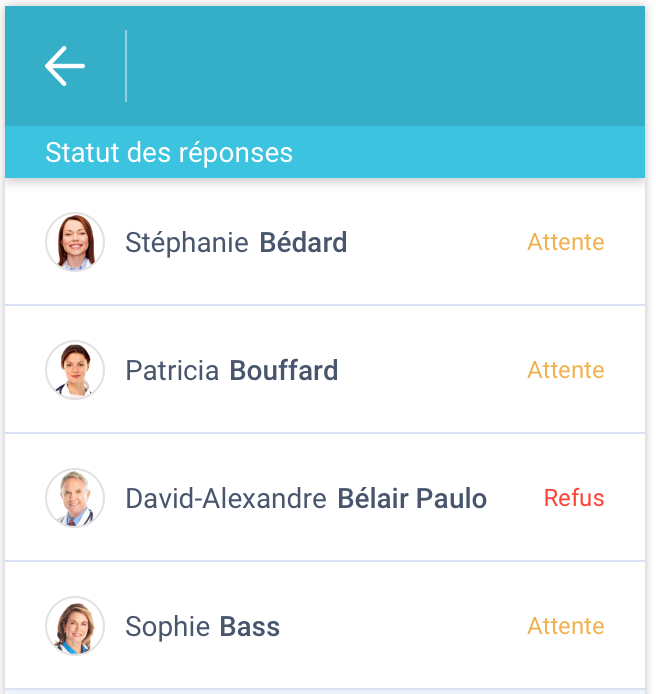Image resolution: width=656 pixels, height=694 pixels.
Task: Open David-Alexandre Bélair Paulo's avatar photo
Action: [x=75, y=498]
